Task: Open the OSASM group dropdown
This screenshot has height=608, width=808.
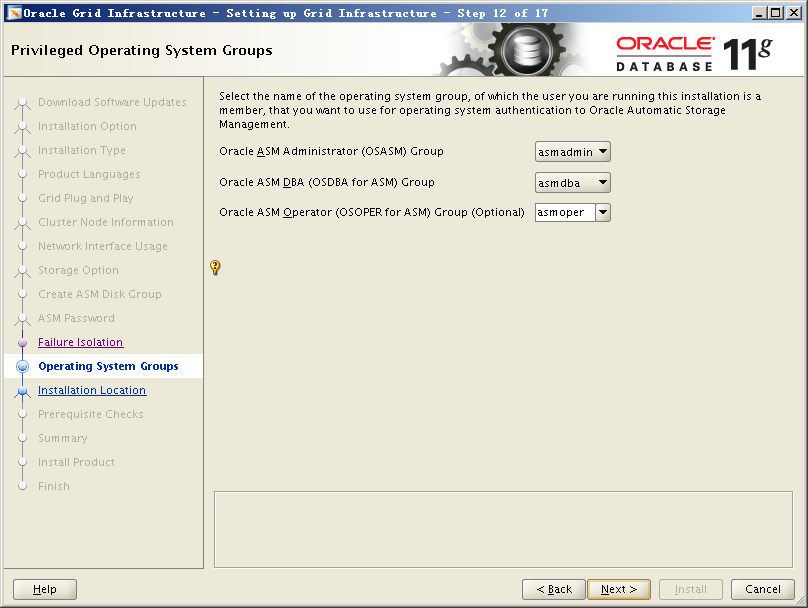Action: click(573, 152)
